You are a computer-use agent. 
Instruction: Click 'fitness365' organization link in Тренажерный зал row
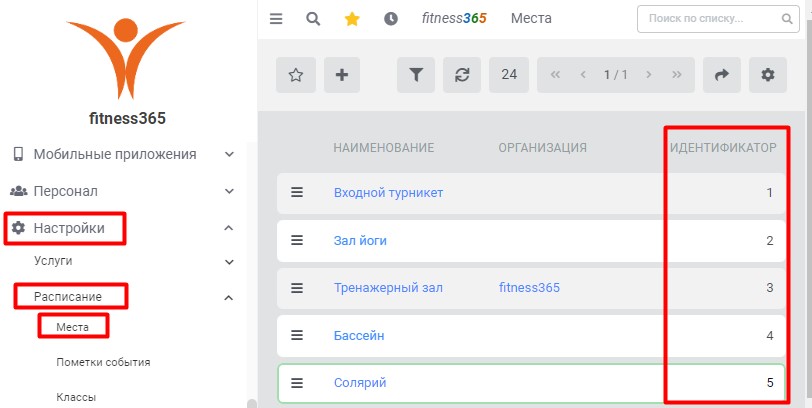point(529,287)
